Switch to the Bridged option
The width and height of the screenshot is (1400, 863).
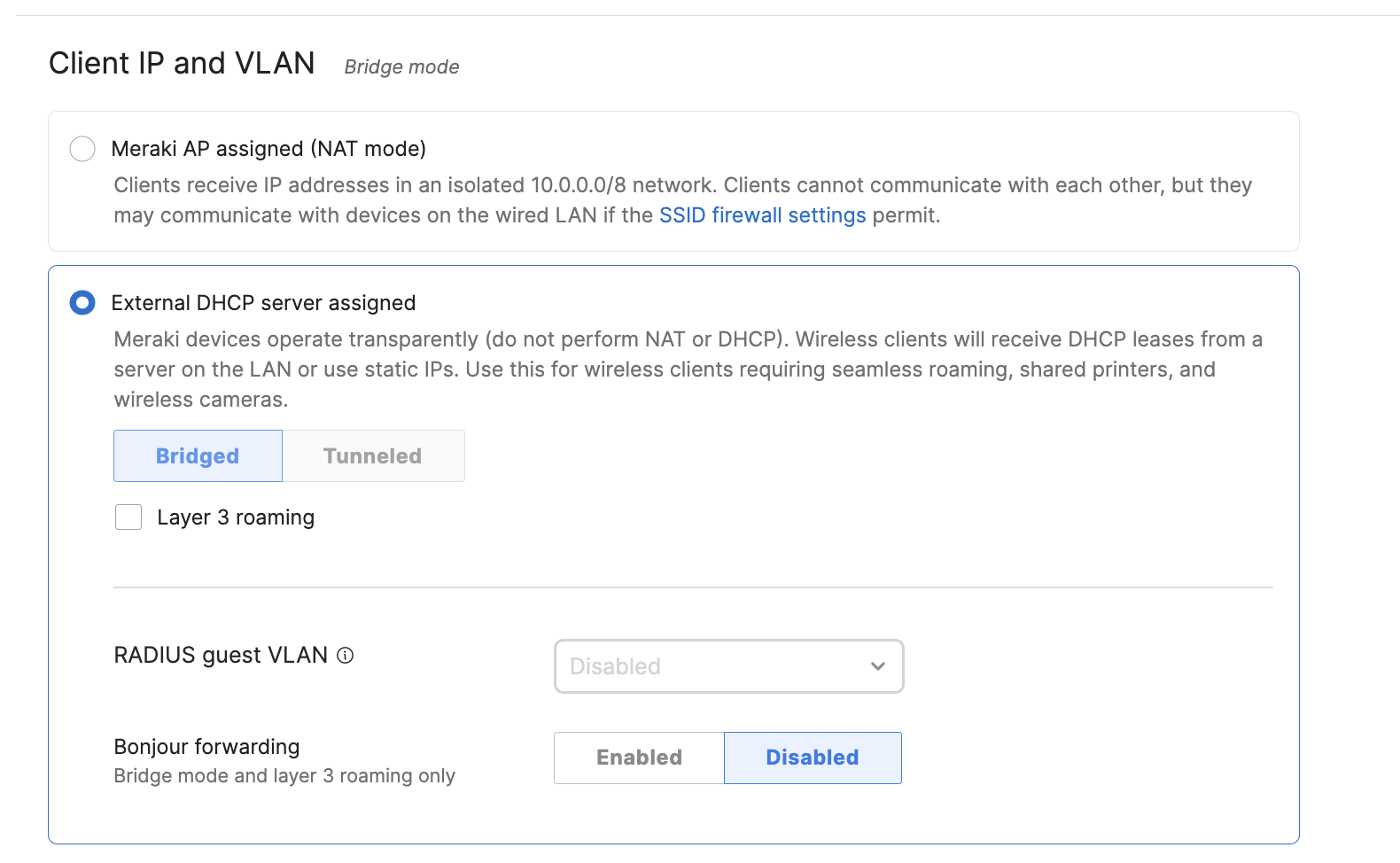[x=198, y=456]
